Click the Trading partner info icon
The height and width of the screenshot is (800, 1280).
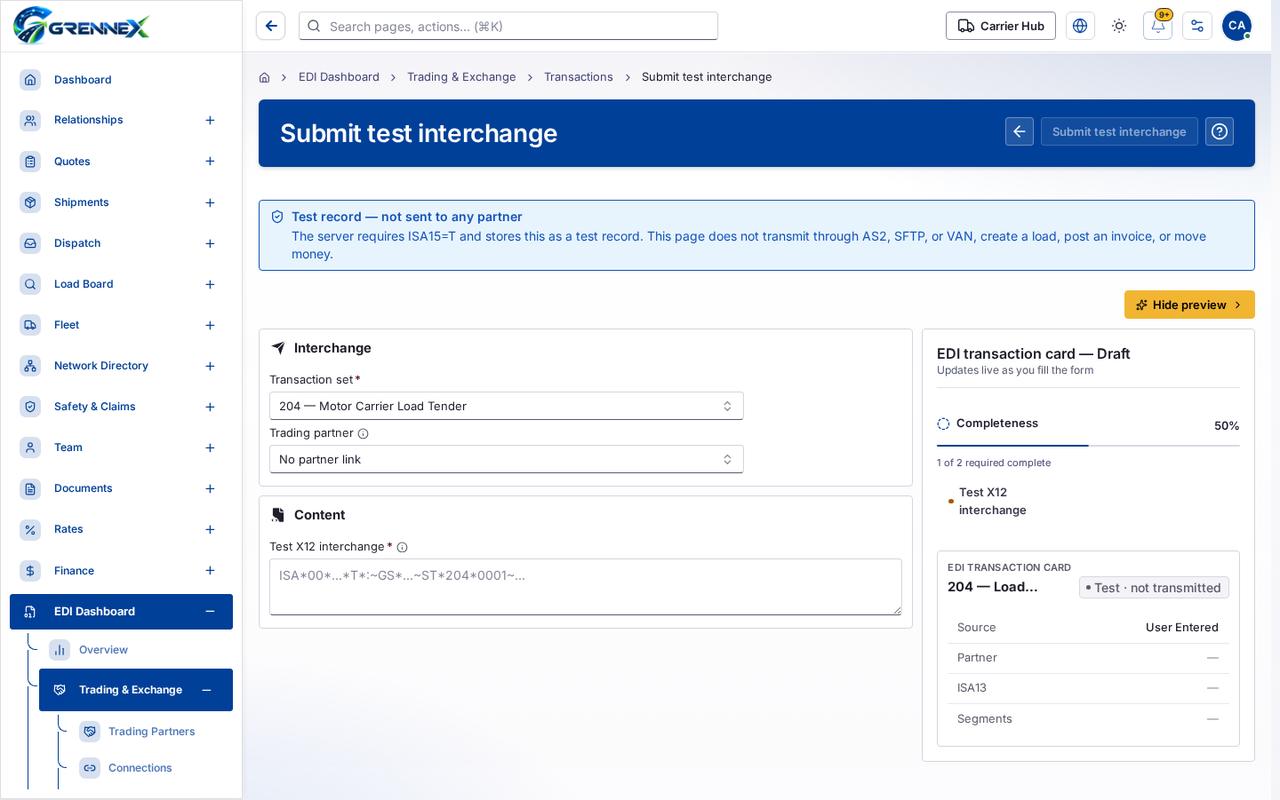coord(363,434)
